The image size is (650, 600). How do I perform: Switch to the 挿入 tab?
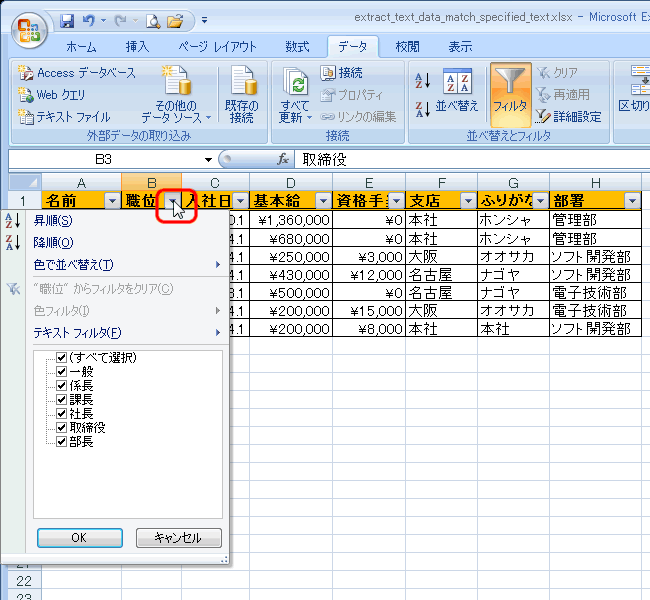(137, 47)
